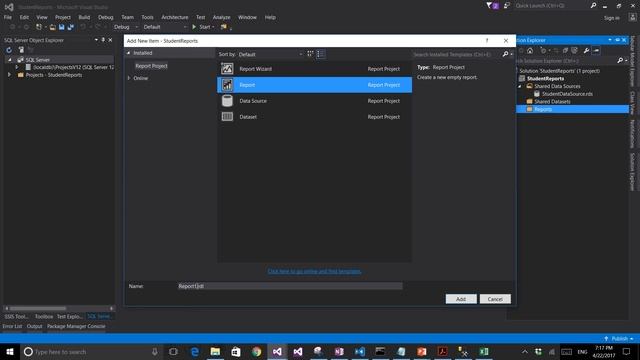Open the Debug menu

[106, 17]
